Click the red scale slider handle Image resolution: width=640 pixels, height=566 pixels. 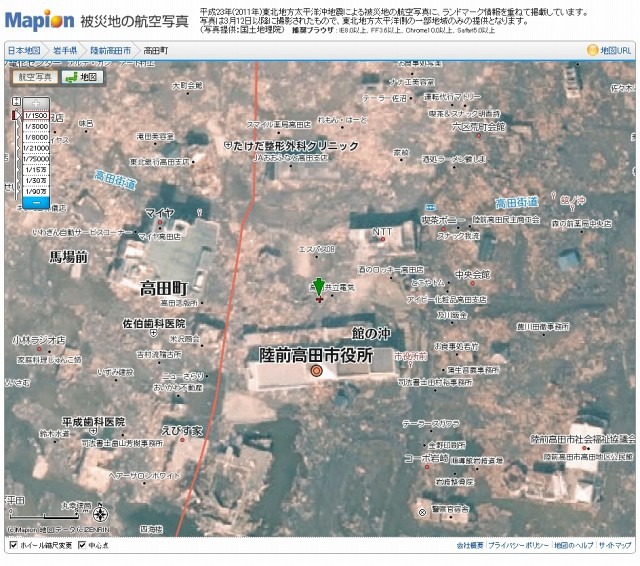16,115
